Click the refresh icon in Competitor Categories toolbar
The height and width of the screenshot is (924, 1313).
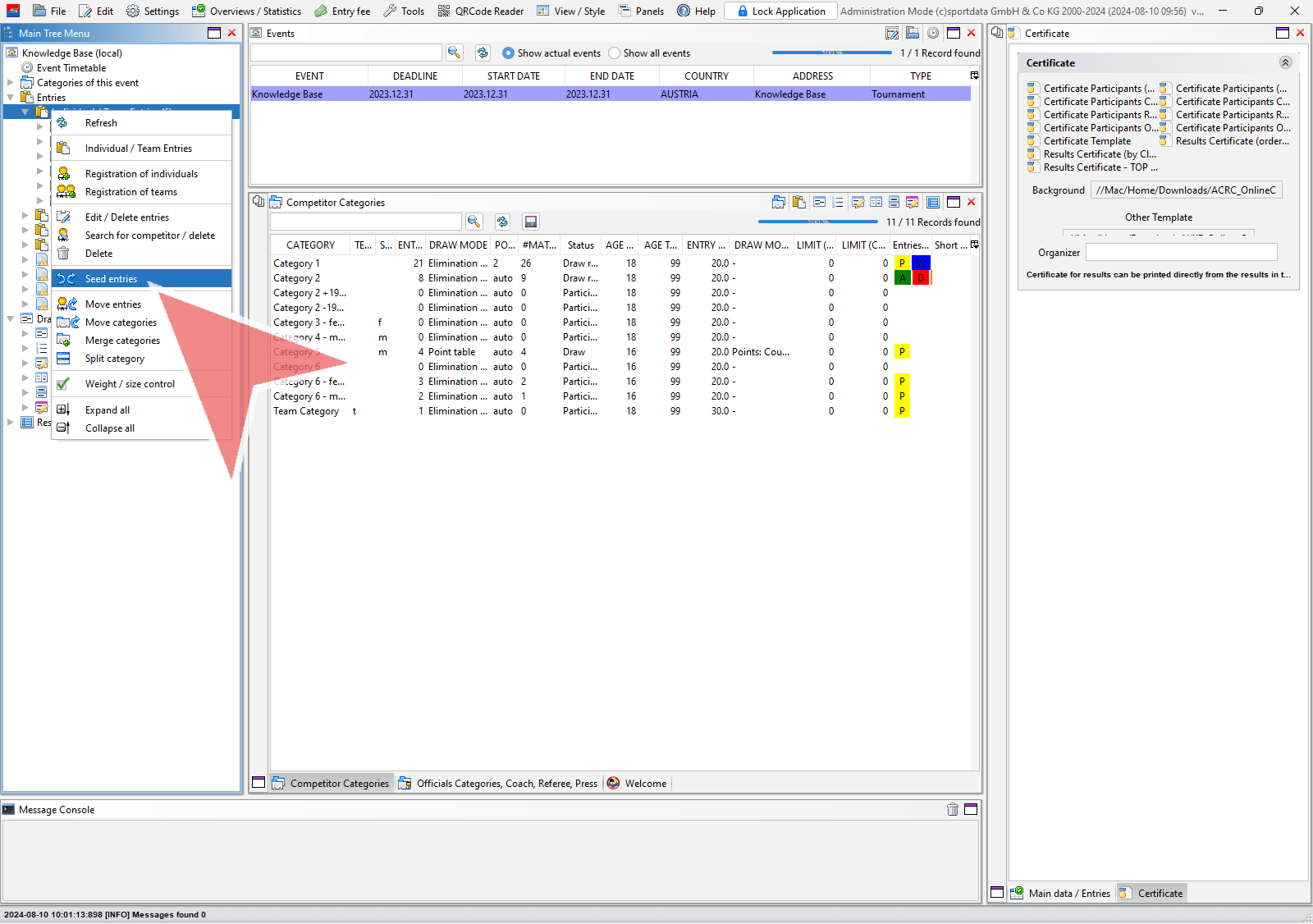coord(502,222)
